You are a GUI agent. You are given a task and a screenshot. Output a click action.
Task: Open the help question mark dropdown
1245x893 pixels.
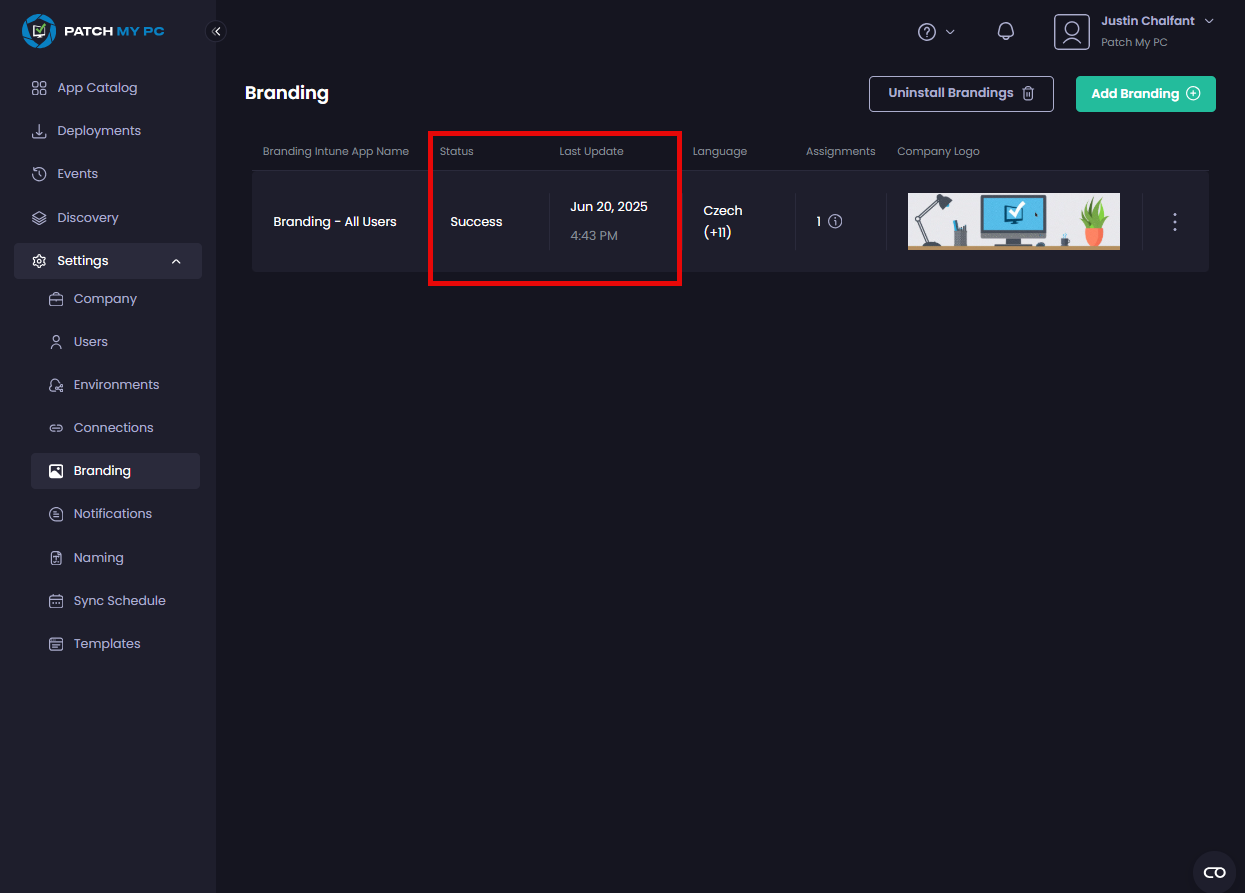(936, 32)
